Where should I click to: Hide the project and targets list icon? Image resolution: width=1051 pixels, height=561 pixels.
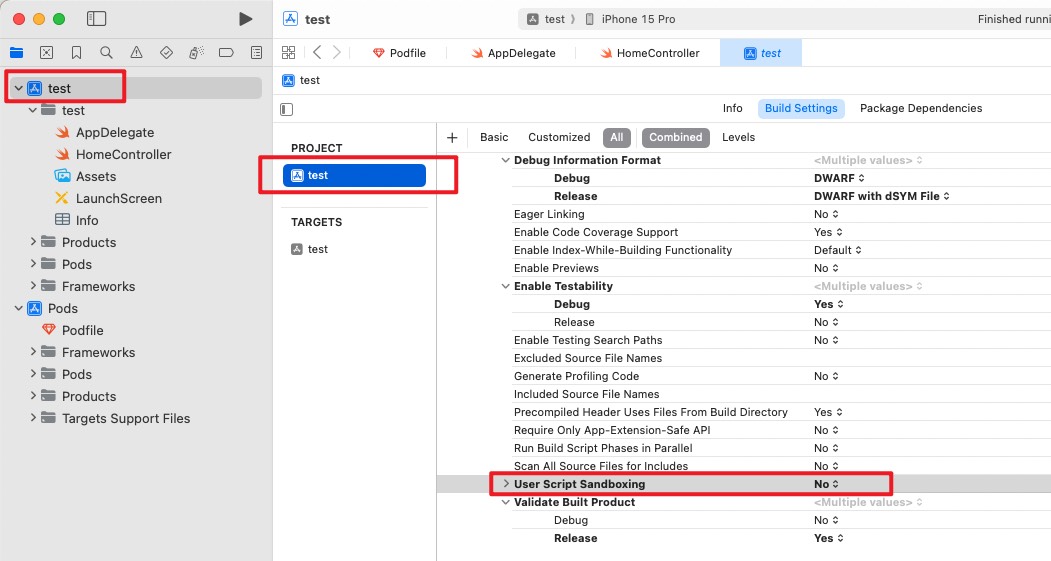pyautogui.click(x=287, y=109)
